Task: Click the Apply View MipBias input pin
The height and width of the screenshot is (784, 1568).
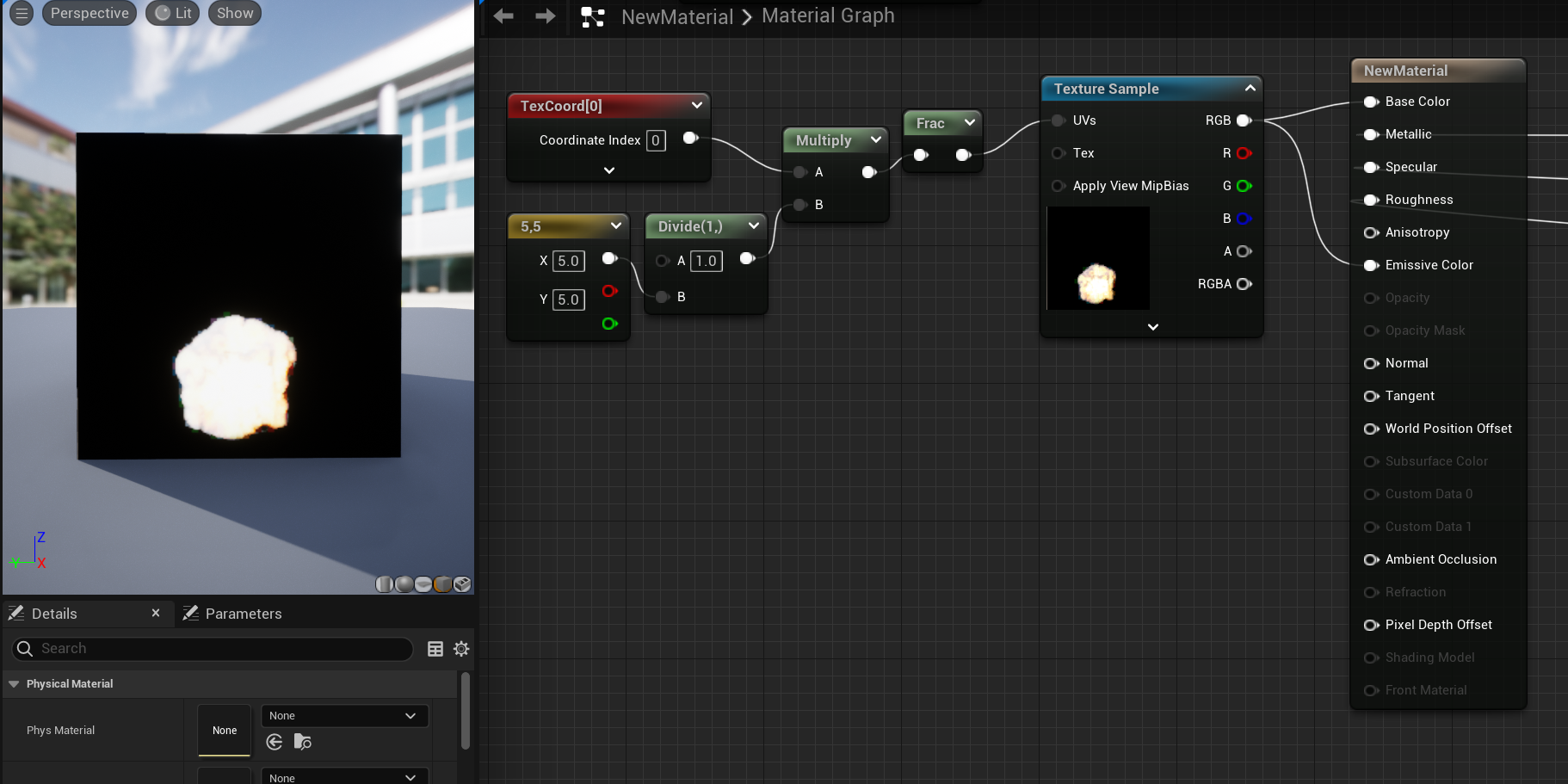Action: (x=1059, y=186)
